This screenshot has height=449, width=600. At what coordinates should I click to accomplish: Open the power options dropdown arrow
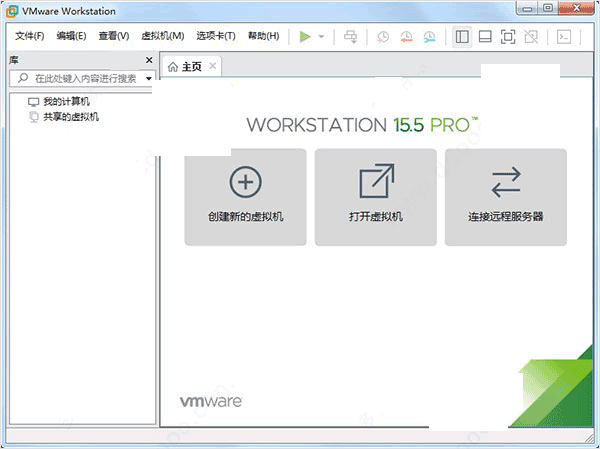[x=322, y=36]
